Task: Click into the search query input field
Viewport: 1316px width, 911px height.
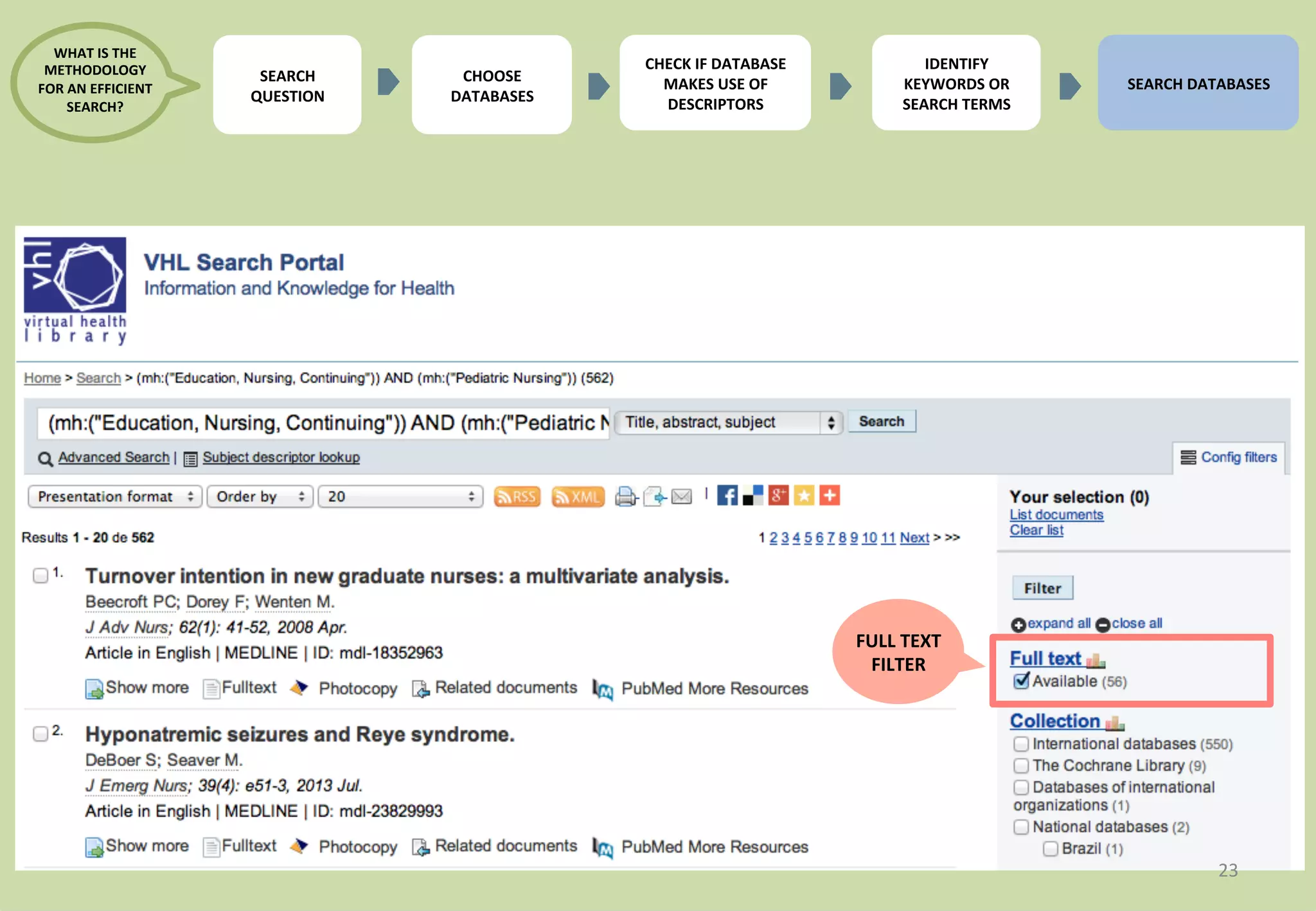Action: pyautogui.click(x=323, y=423)
